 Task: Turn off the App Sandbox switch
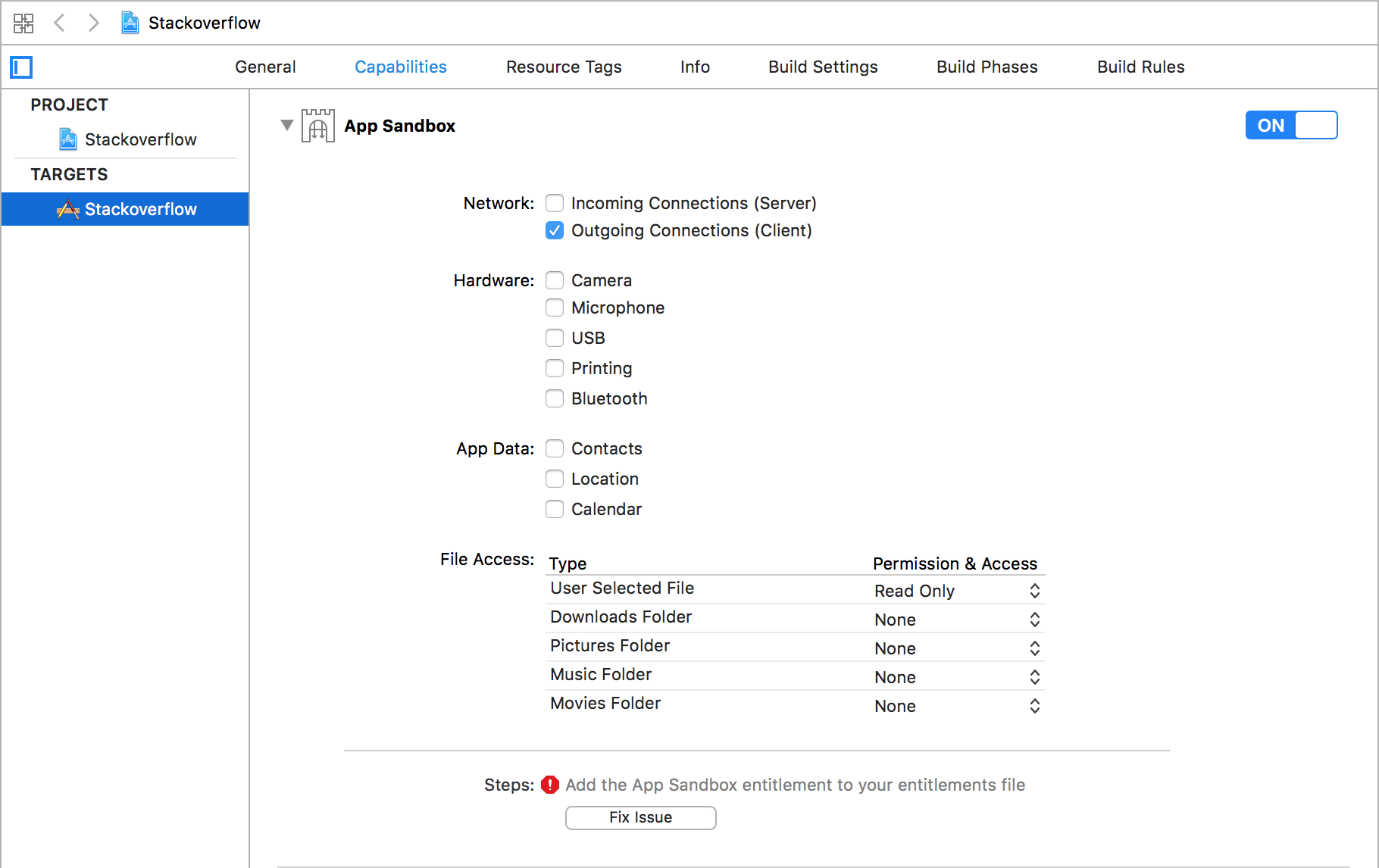(1291, 125)
